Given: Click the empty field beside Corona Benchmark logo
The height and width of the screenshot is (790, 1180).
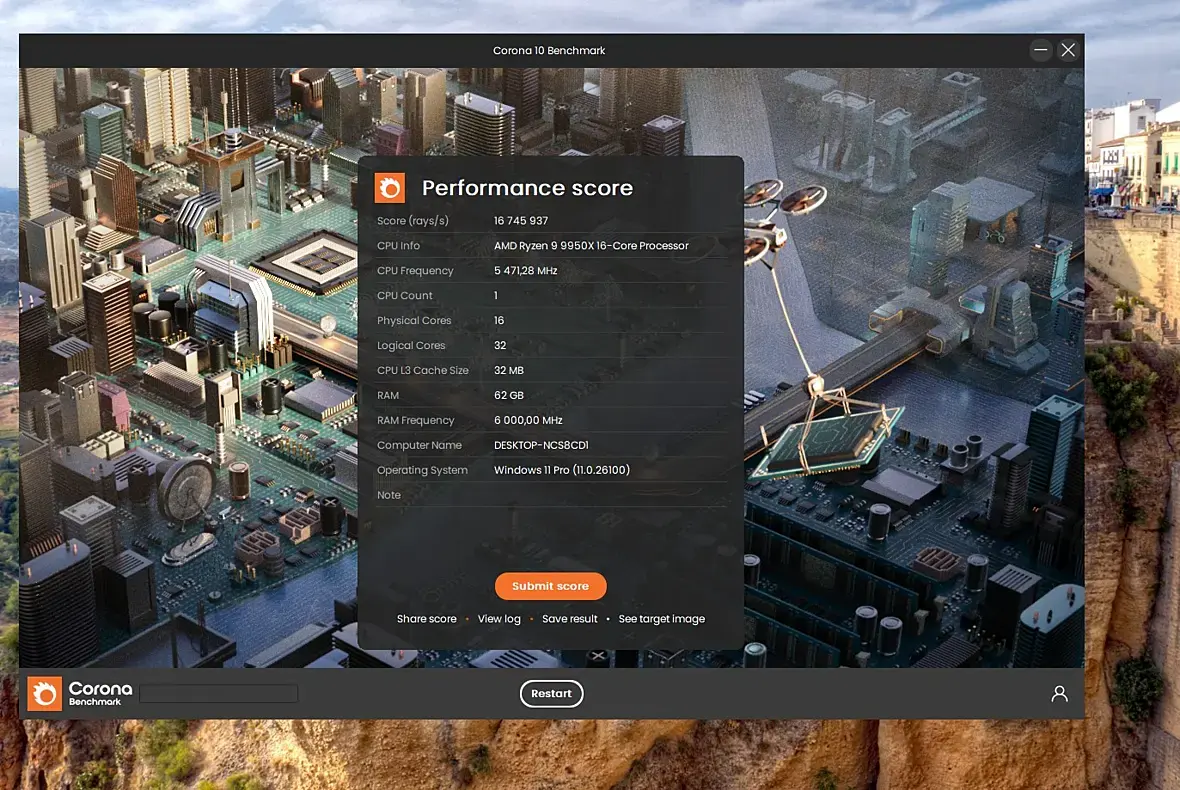Looking at the screenshot, I should point(218,694).
